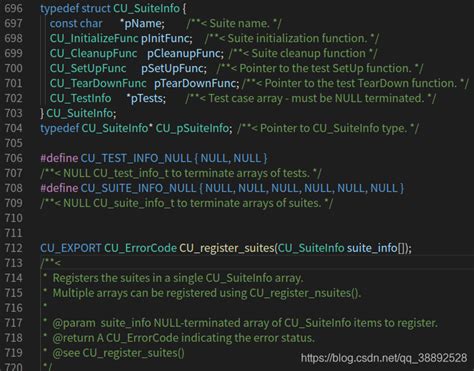474x371 pixels.
Task: Select the 'pCleanupFunc' member identifier
Action: (184, 54)
